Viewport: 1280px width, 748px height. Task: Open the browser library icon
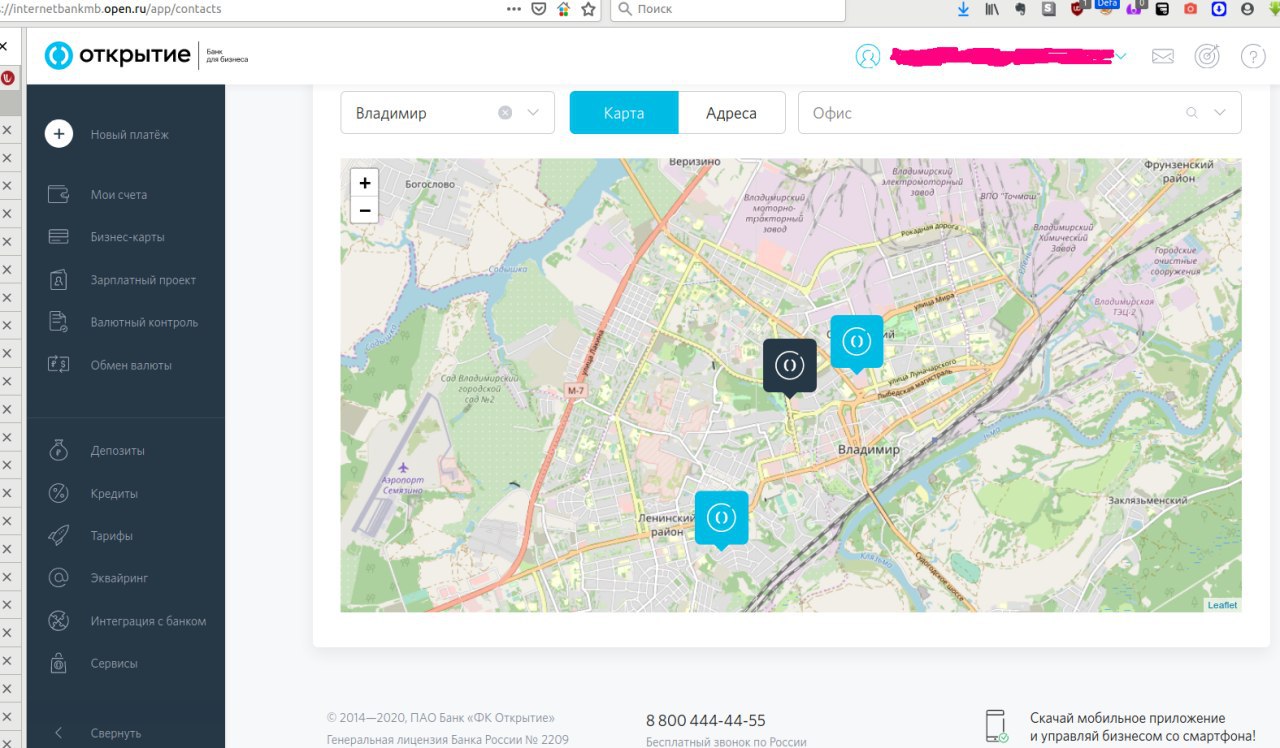click(x=993, y=9)
